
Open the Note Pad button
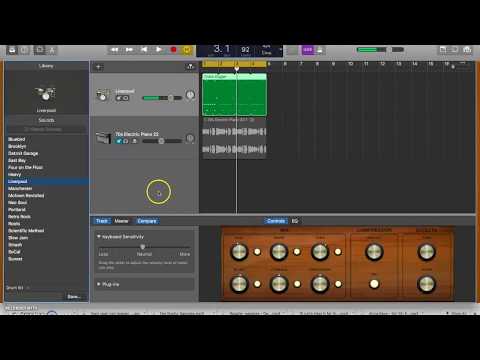click(x=443, y=50)
